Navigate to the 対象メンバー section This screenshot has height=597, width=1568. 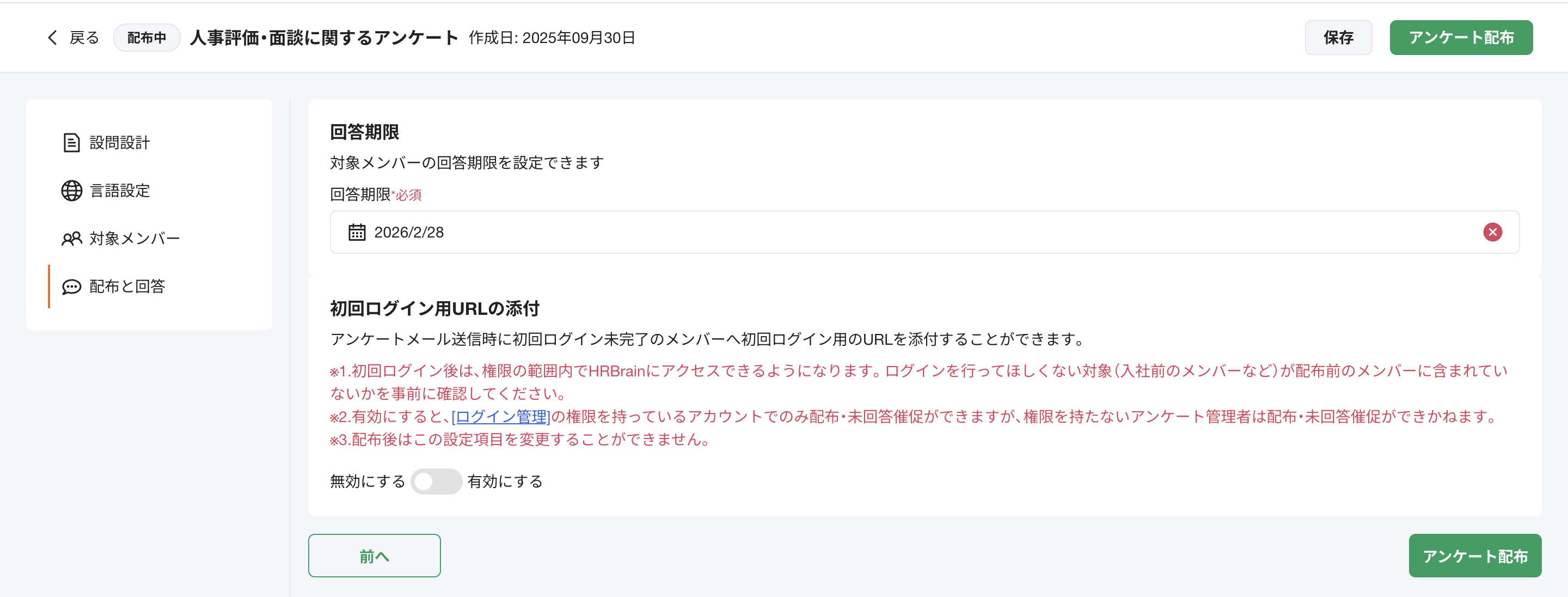134,237
